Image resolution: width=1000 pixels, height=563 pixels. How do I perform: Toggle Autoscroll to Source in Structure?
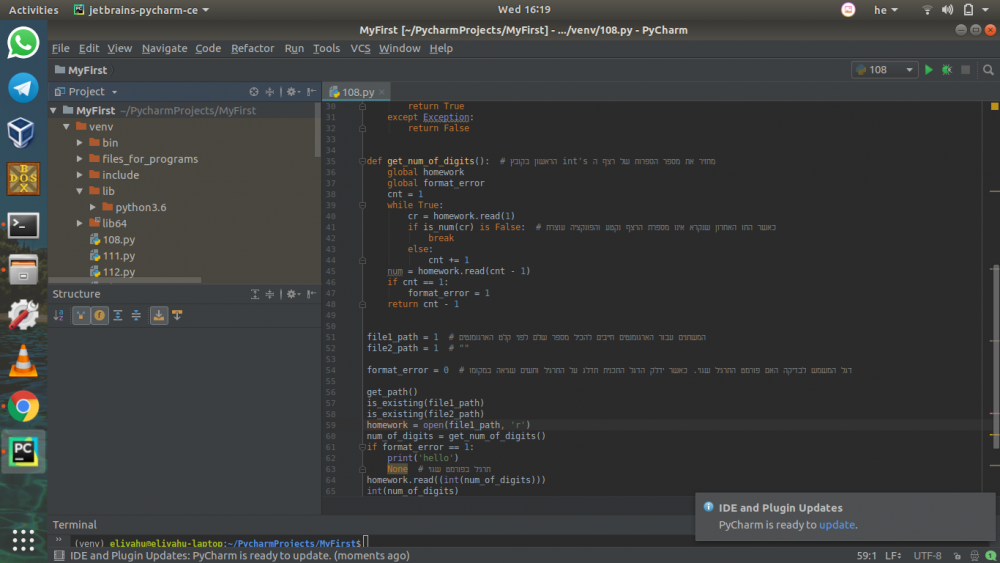click(x=159, y=316)
